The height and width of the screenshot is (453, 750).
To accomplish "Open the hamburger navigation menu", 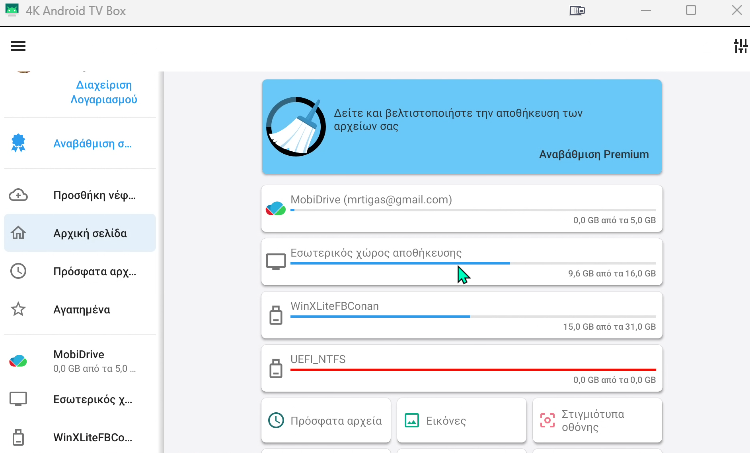I will (18, 46).
